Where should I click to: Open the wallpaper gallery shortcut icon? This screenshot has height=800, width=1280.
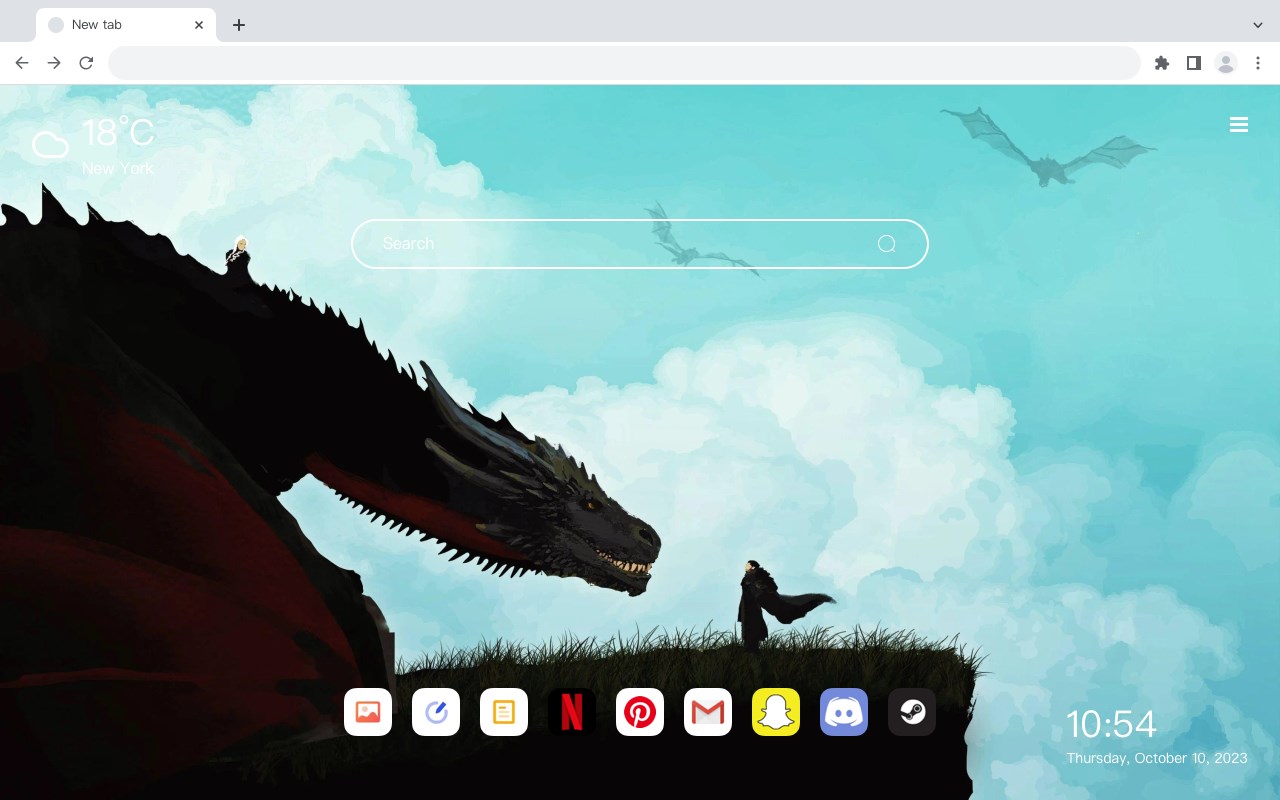point(368,712)
